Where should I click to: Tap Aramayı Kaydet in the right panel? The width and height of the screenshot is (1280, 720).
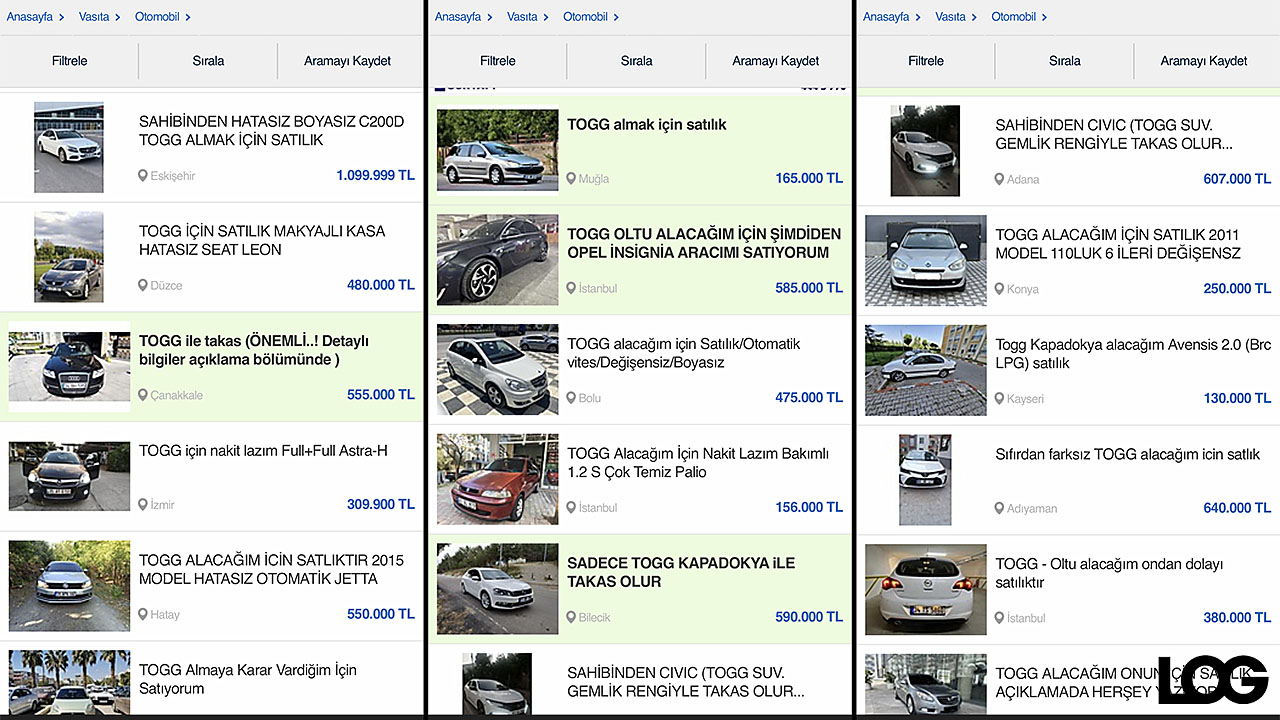click(1204, 61)
